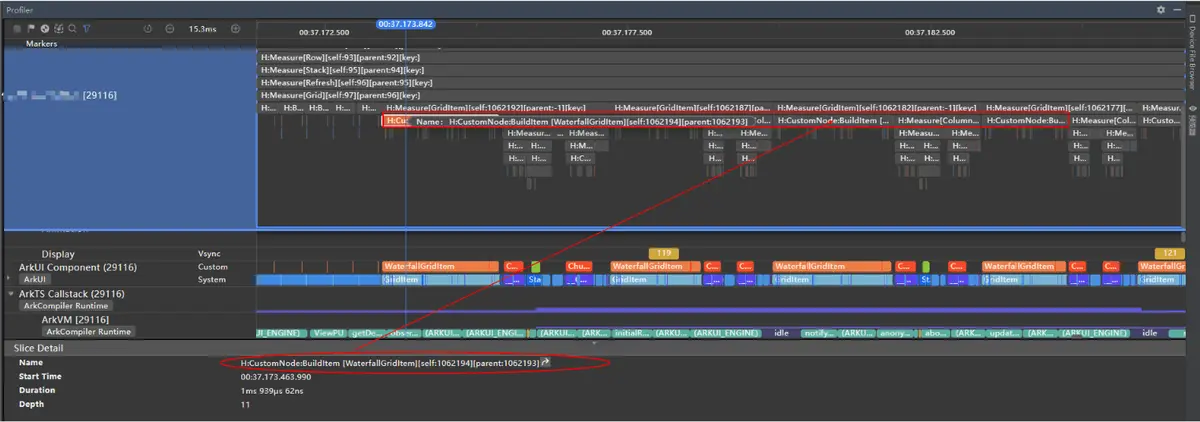The image size is (1200, 422).
Task: Select the H:Measure[Row] slice in timeline
Action: tap(724, 58)
